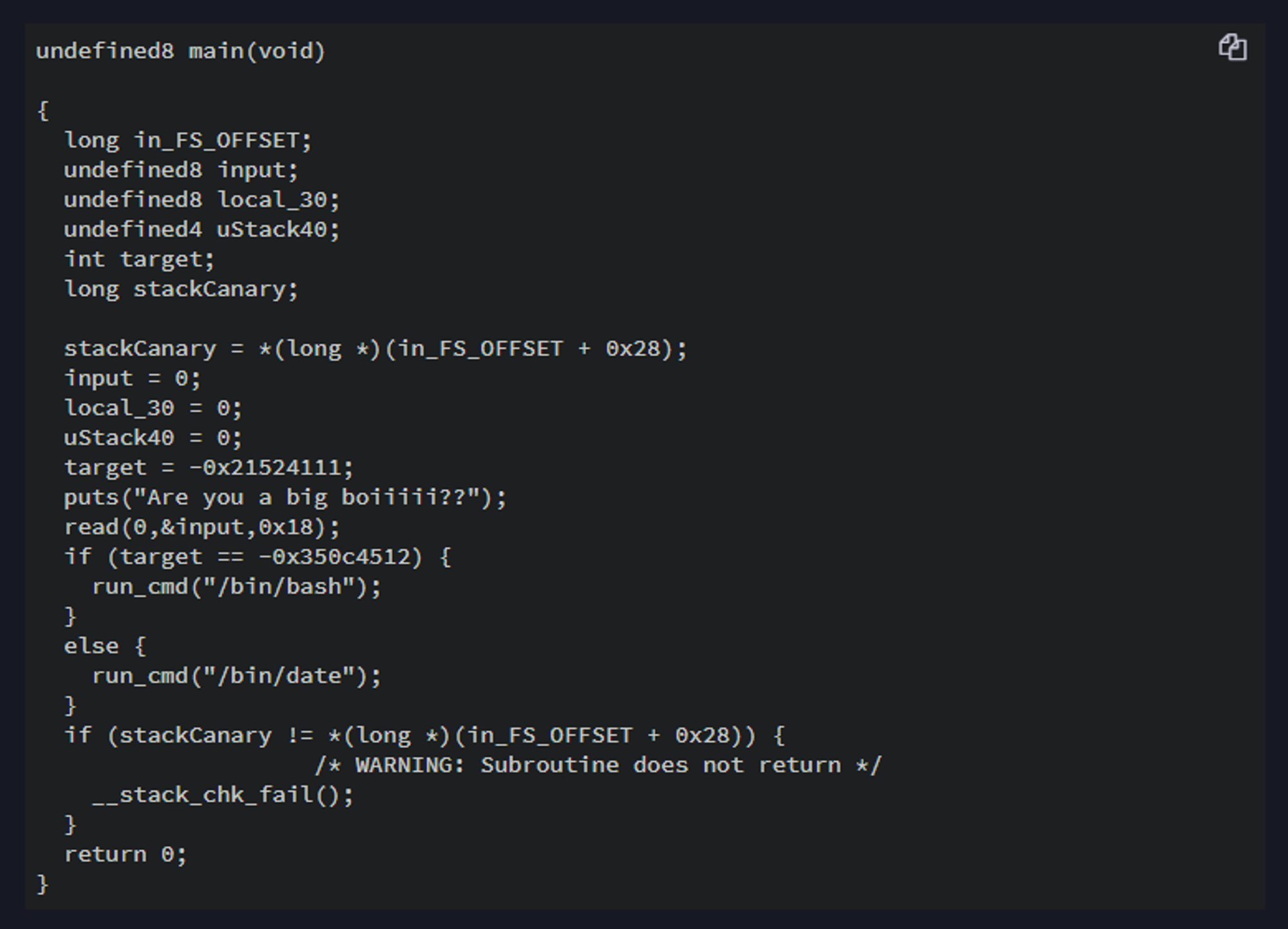The image size is (1288, 929).
Task: Click the "undefined8 input;" declaration line
Action: pyautogui.click(x=180, y=170)
